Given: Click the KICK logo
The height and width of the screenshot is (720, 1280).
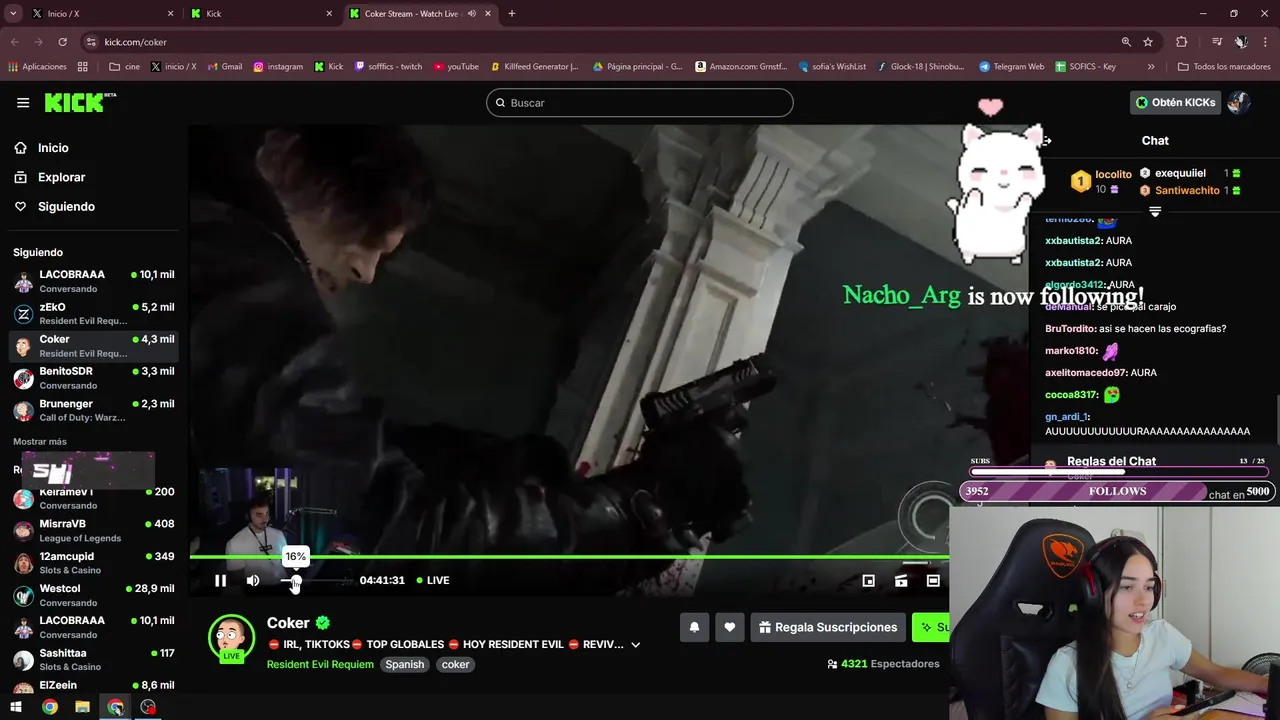Looking at the screenshot, I should [x=80, y=102].
